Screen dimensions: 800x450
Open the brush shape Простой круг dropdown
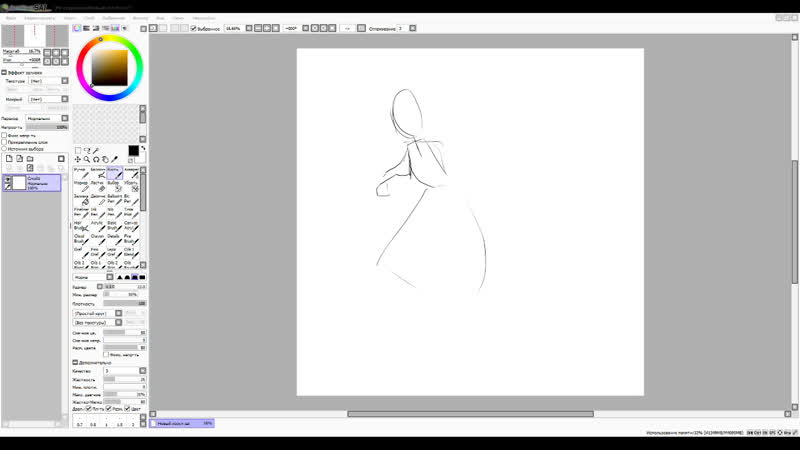point(97,313)
